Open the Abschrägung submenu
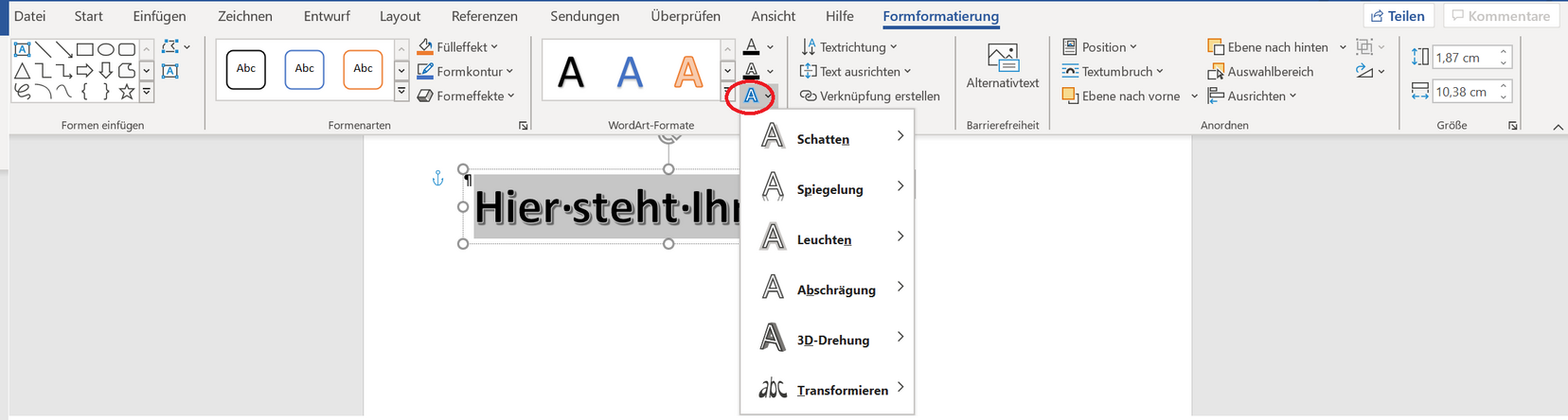Image resolution: width=1568 pixels, height=420 pixels. pos(828,288)
